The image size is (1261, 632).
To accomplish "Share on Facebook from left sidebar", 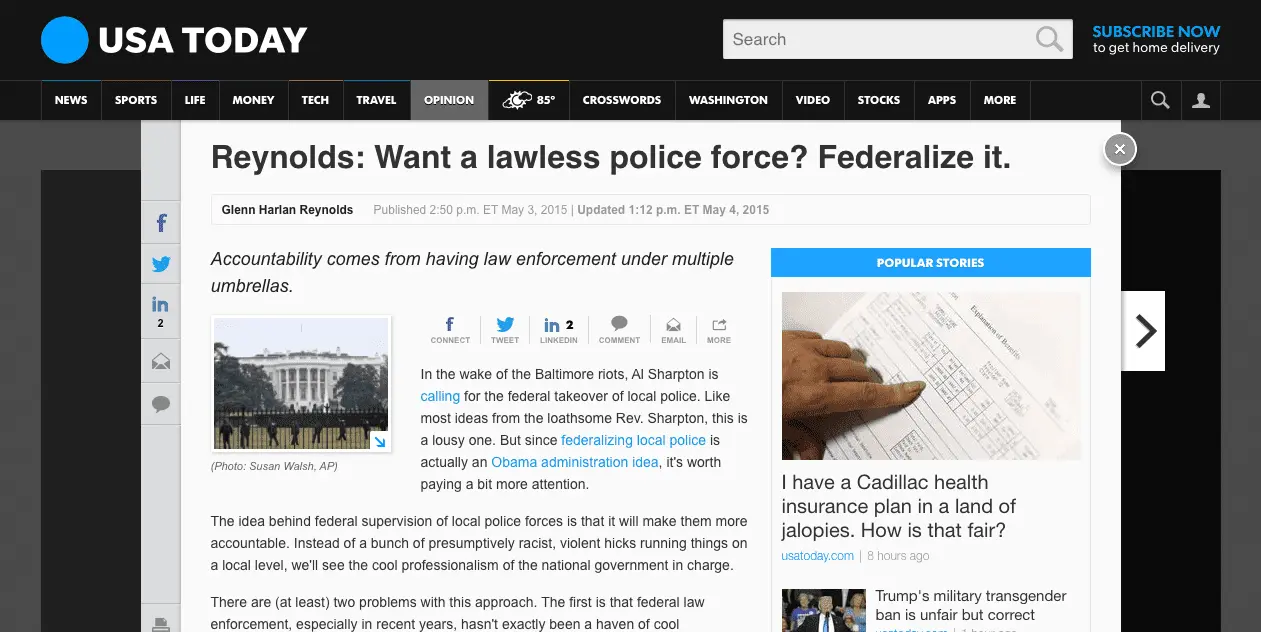I will (x=161, y=224).
